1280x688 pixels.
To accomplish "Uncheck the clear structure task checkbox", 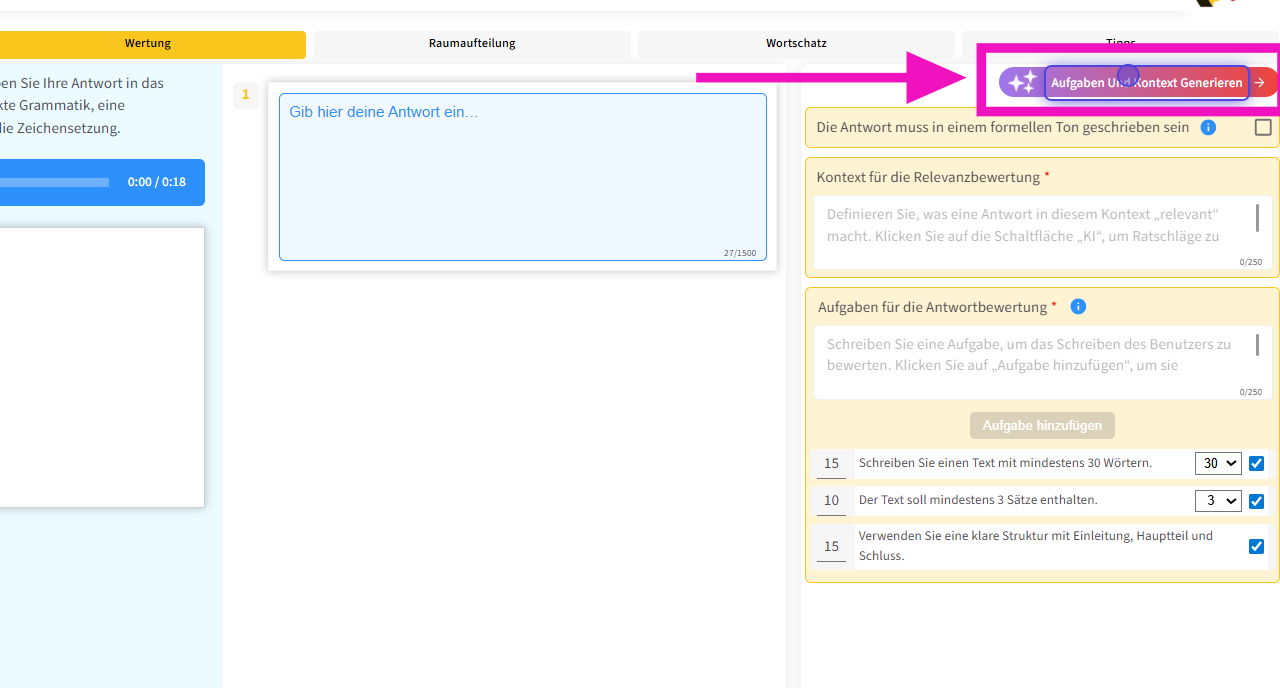I will click(x=1256, y=546).
